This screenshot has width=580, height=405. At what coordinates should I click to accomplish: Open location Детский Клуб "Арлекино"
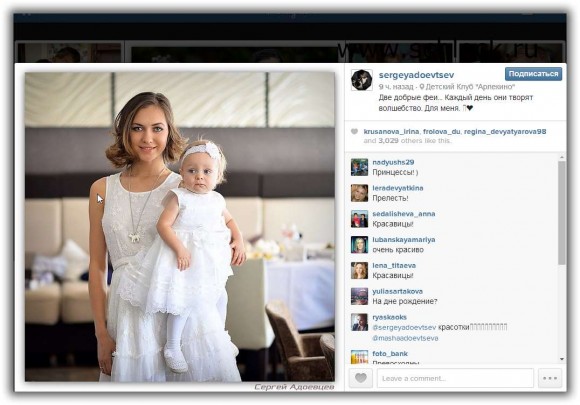[467, 87]
